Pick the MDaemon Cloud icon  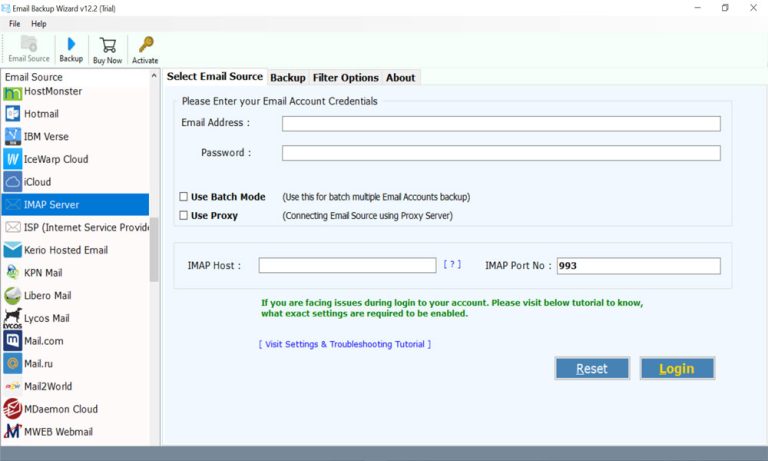(x=13, y=409)
